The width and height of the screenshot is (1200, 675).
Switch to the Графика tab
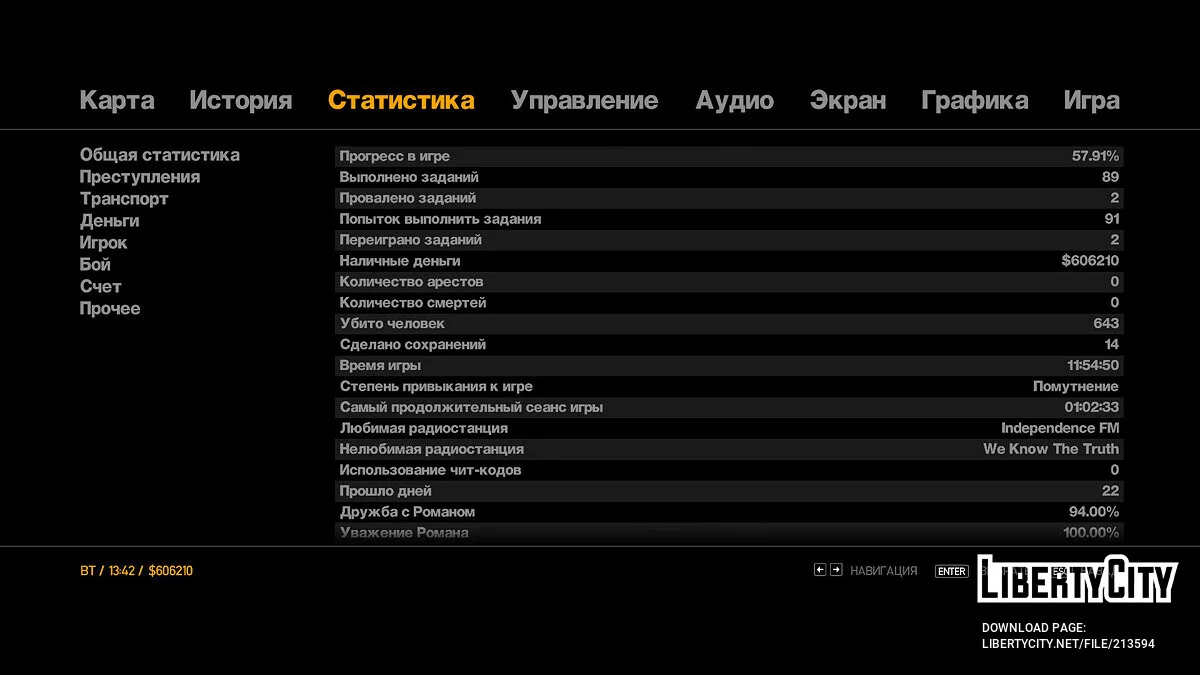coord(974,101)
